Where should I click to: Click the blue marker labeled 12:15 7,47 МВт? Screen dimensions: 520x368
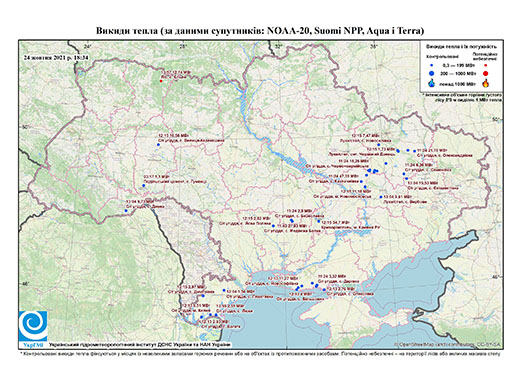pyautogui.click(x=379, y=145)
